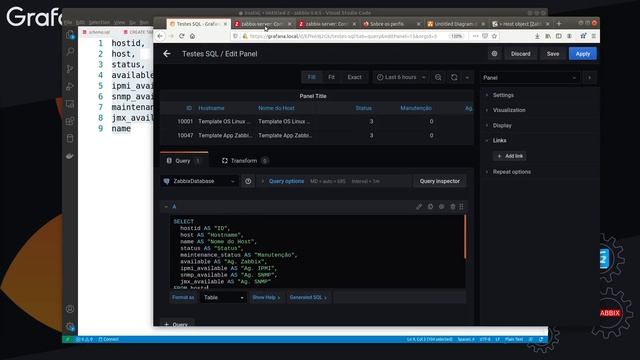This screenshot has height=360, width=640.
Task: Expand Query options
Action: (x=286, y=181)
